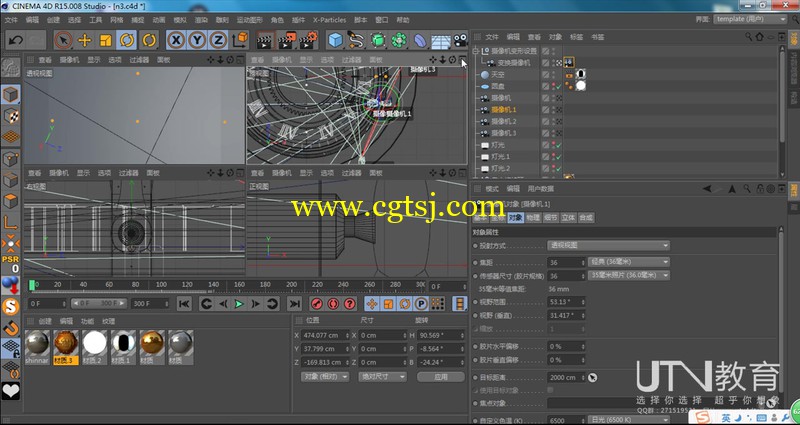
Task: Open the 35毫米照片 sensor size dropdown
Action: [x=629, y=275]
